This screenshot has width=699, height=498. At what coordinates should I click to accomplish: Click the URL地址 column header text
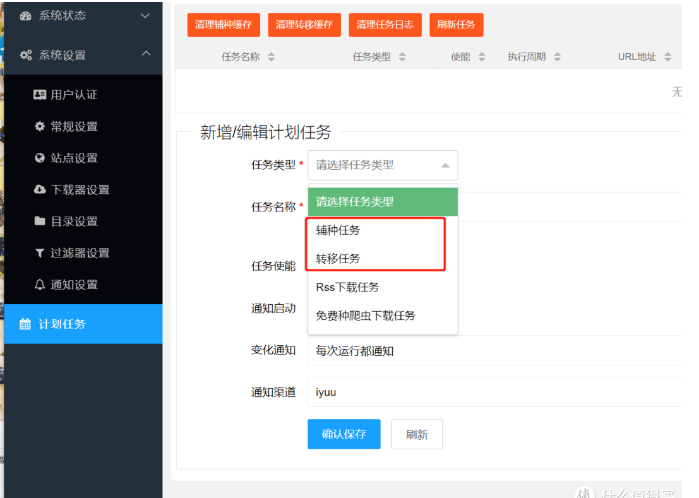637,57
